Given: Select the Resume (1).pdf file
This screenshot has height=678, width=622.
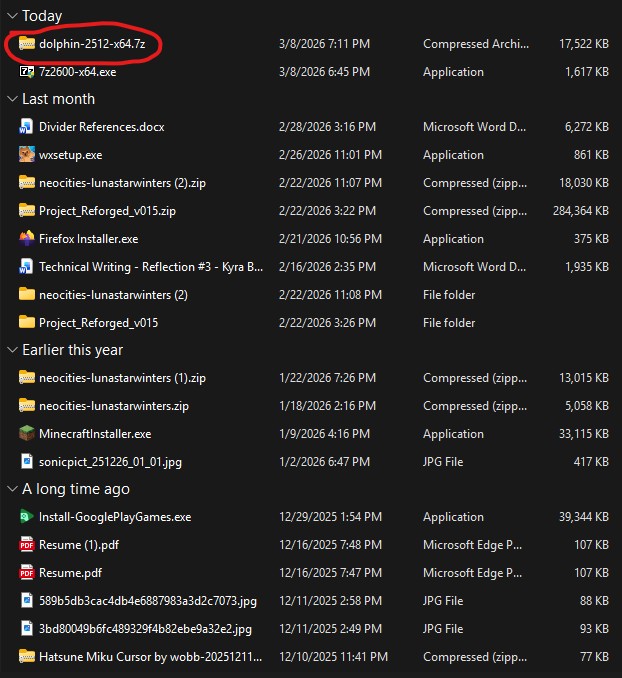Looking at the screenshot, I should 80,545.
